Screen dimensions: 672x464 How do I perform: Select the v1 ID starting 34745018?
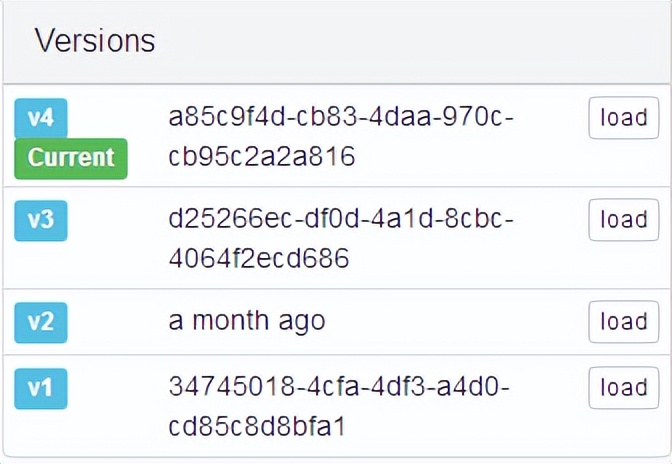click(x=340, y=388)
